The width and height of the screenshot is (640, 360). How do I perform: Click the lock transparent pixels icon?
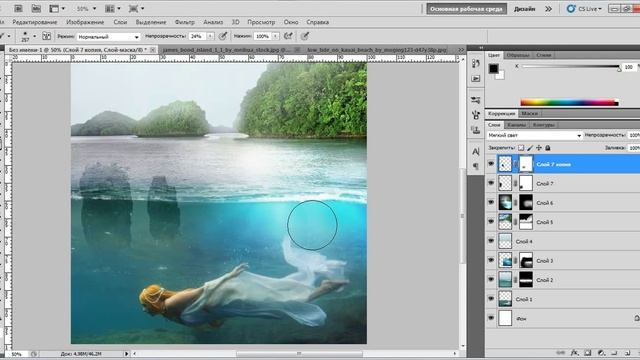pyautogui.click(x=521, y=148)
